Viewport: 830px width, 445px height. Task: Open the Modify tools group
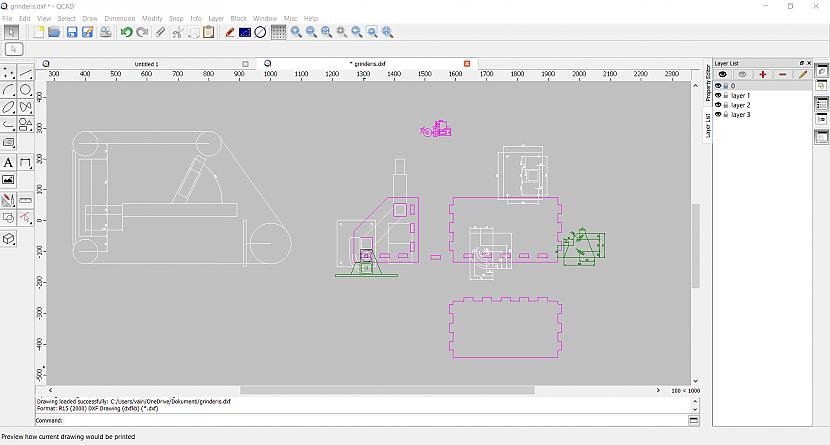coord(8,200)
